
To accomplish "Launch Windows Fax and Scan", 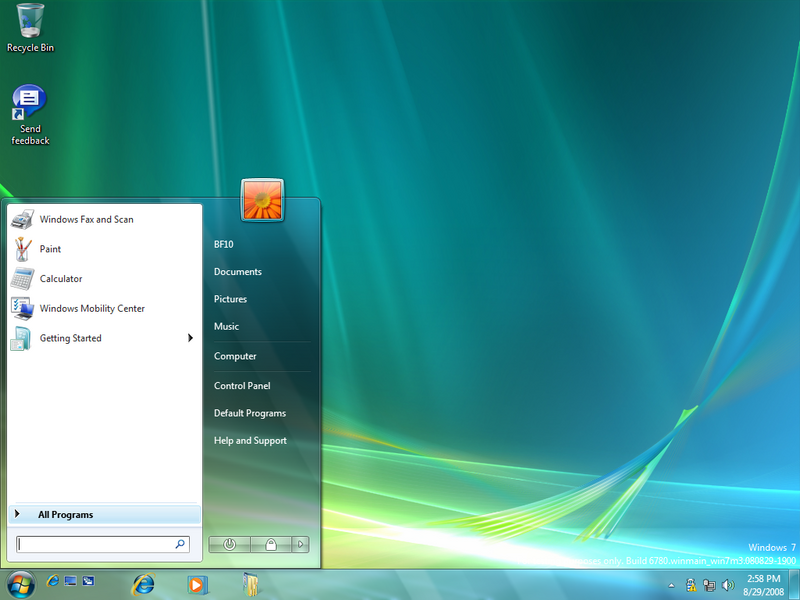I will click(x=86, y=219).
